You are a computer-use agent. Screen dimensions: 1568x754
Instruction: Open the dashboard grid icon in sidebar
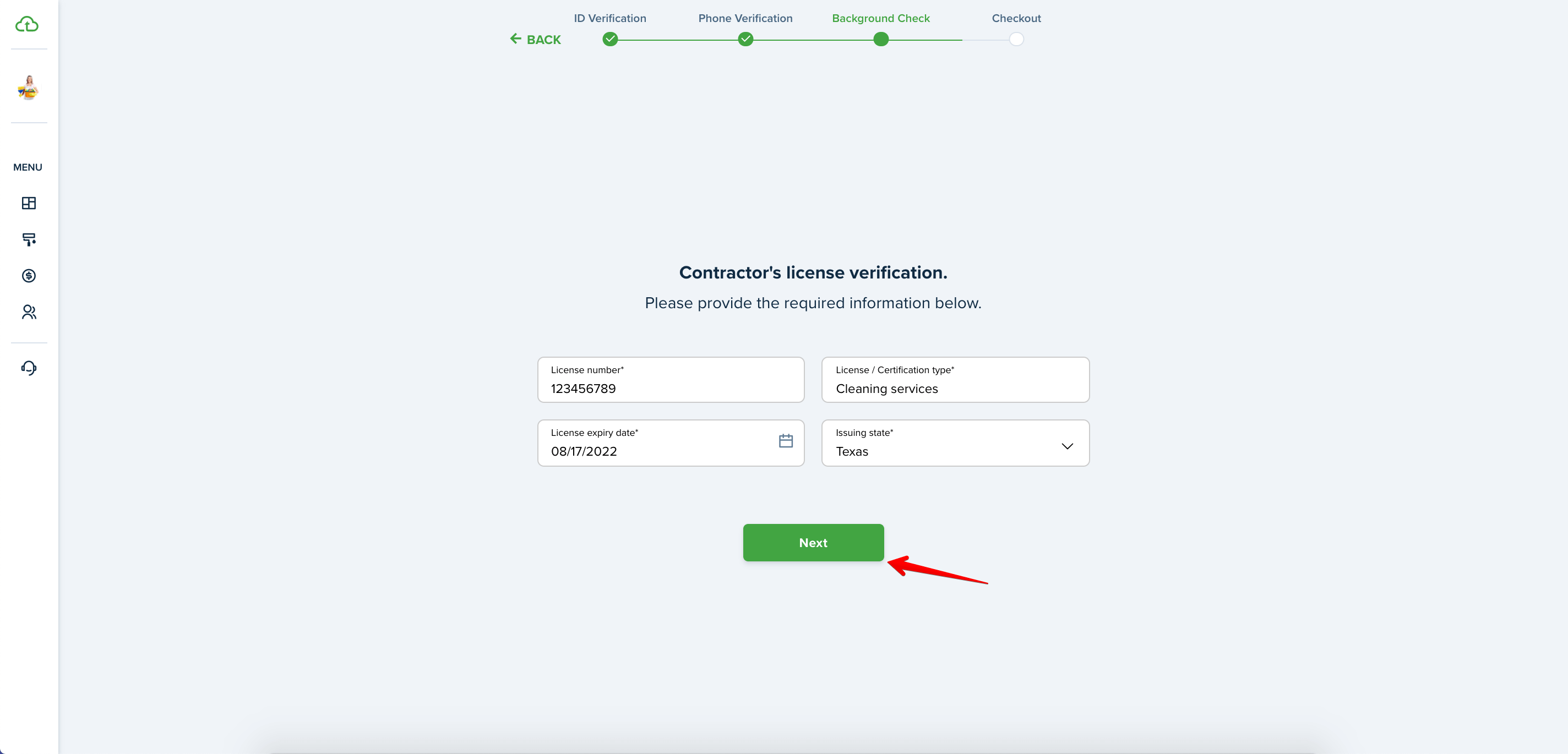(29, 203)
